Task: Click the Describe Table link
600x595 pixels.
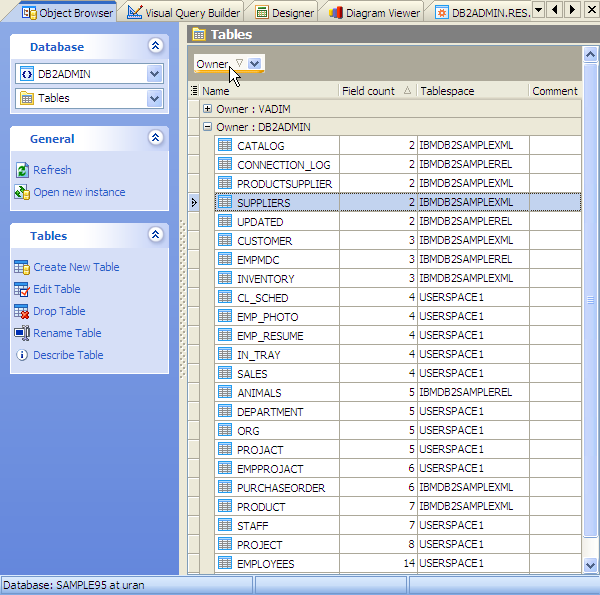Action: click(x=68, y=355)
